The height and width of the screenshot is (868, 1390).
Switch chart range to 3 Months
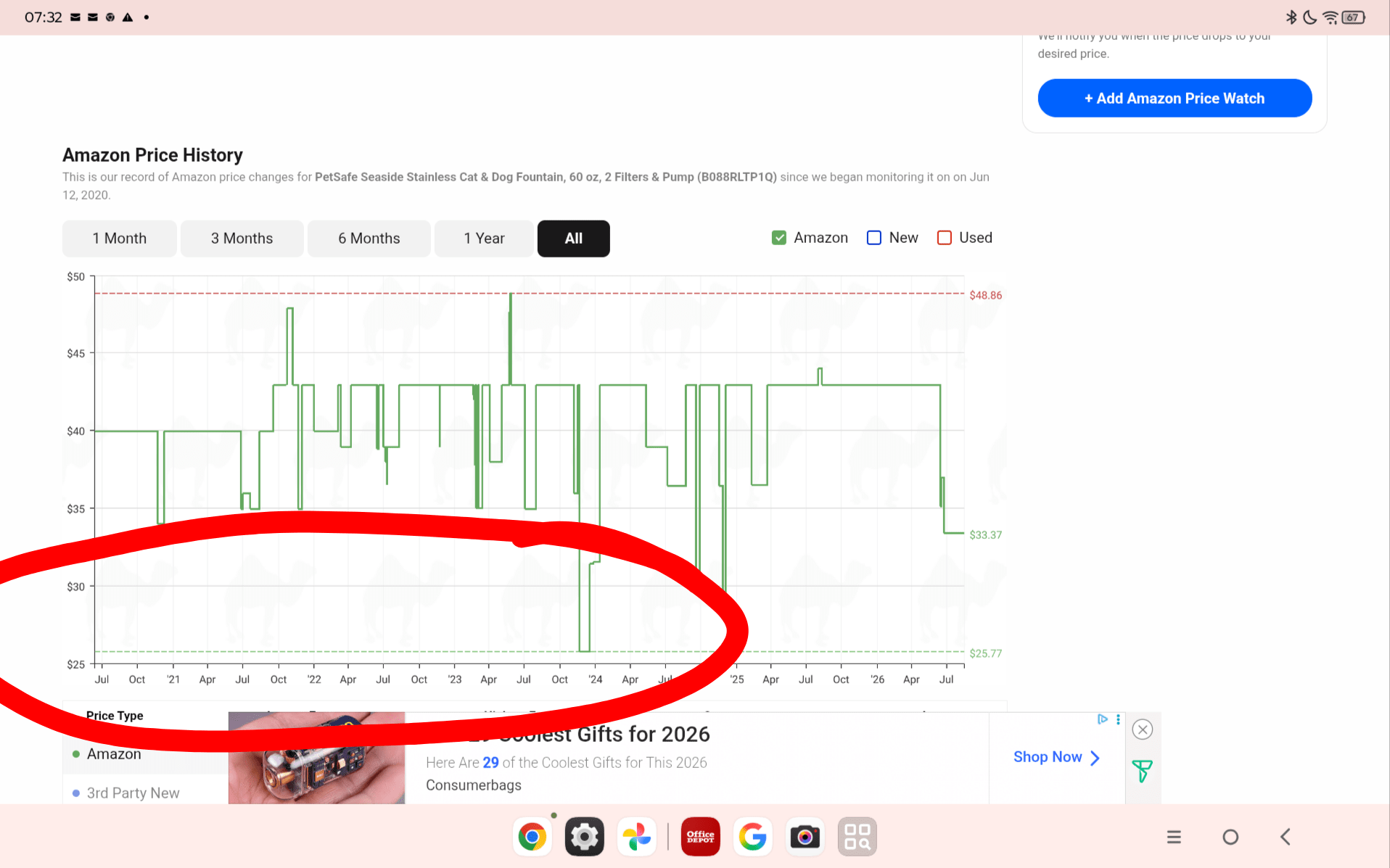tap(242, 239)
